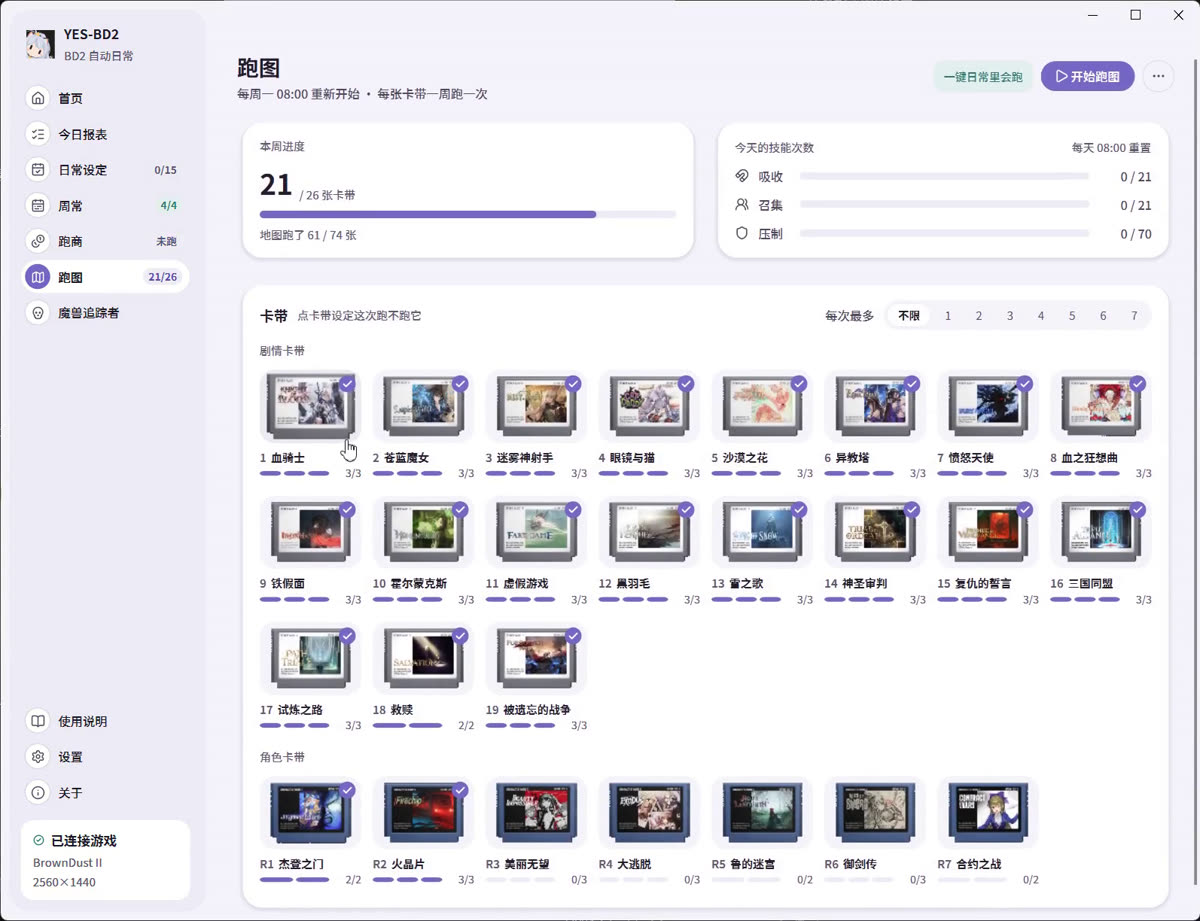The height and width of the screenshot is (921, 1200).
Task: Toggle the checkmark on 苍蓝魔女 cartridge
Action: (x=460, y=383)
